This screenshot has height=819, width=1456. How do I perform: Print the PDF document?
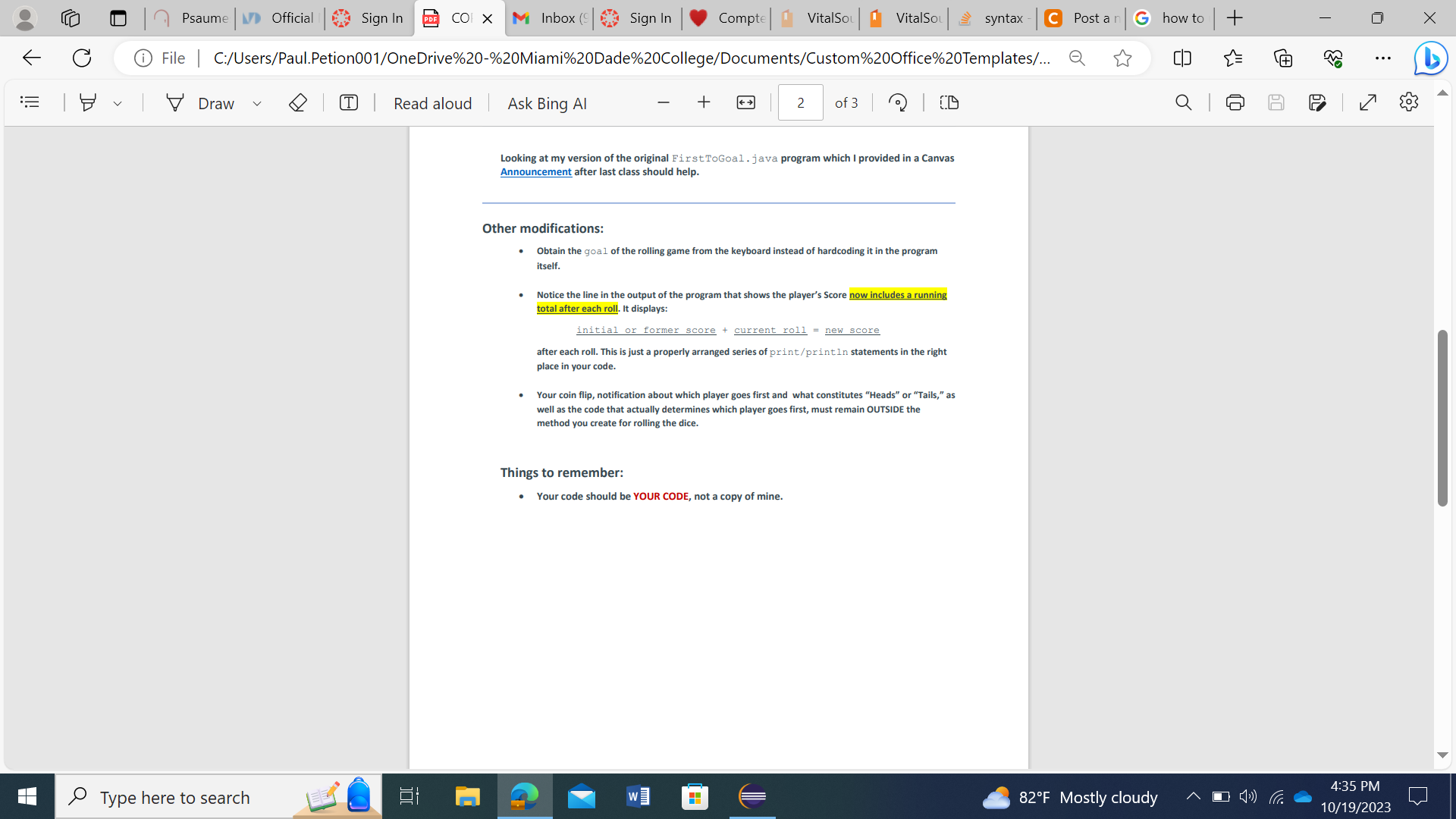pos(1235,102)
